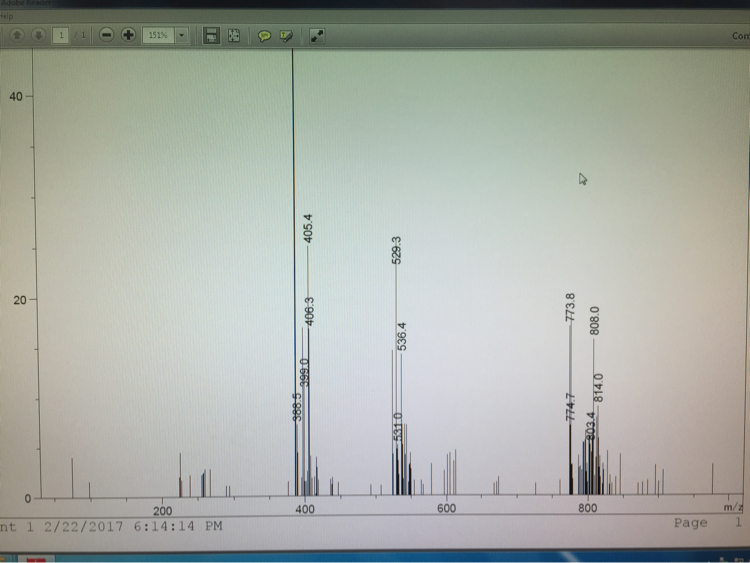Open the Help menu

pos(7,16)
